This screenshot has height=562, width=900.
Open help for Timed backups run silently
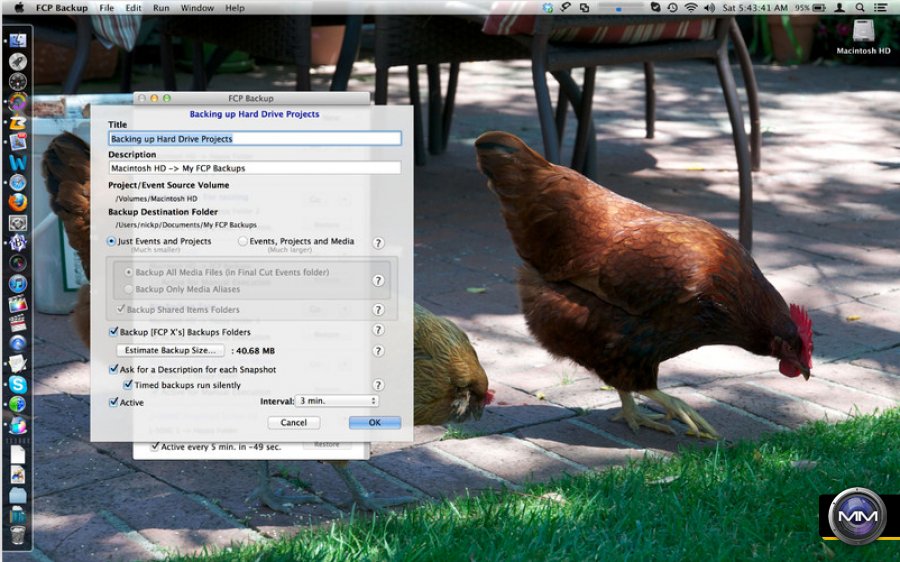[378, 385]
